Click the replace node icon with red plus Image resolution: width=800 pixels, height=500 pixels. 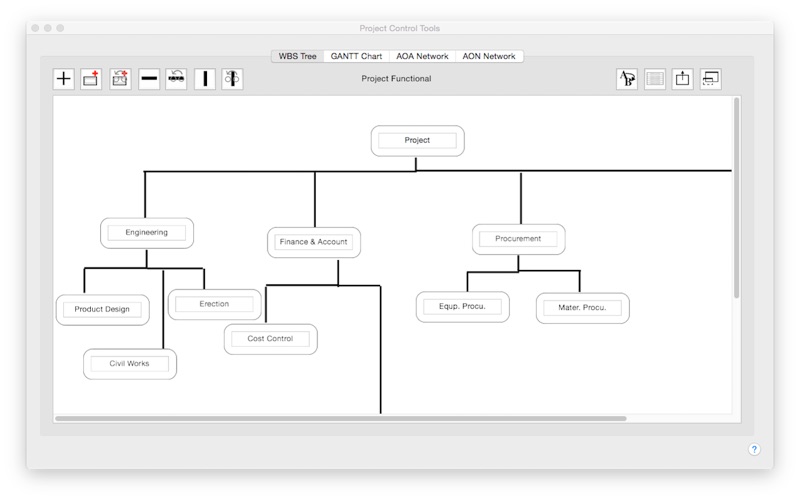[x=120, y=79]
